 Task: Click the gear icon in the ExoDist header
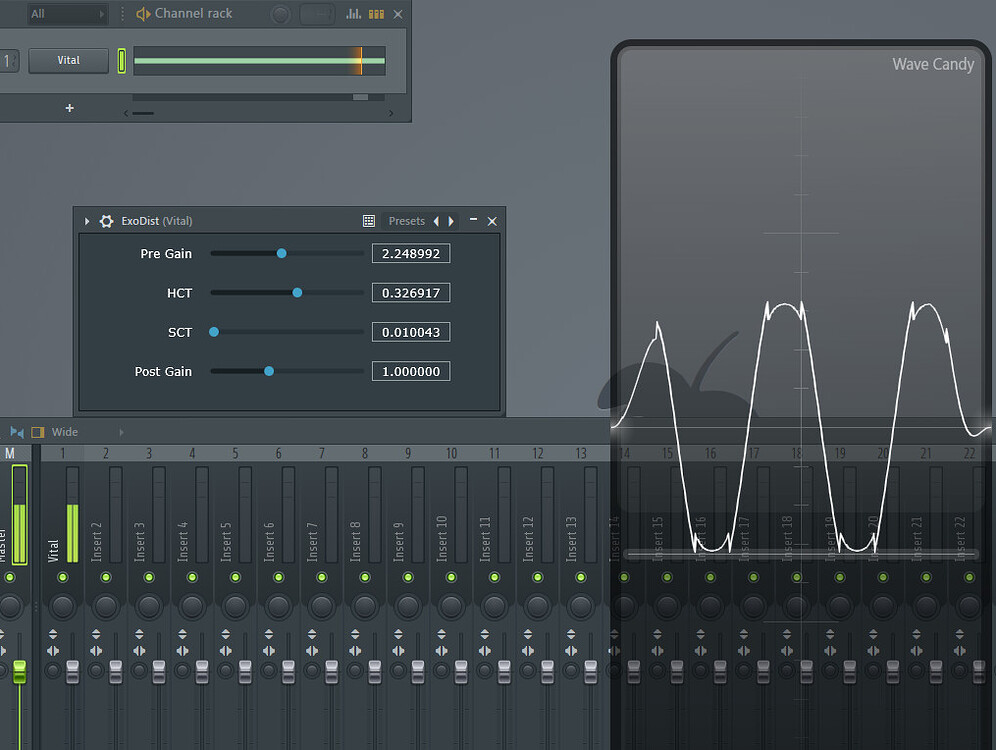pyautogui.click(x=106, y=221)
